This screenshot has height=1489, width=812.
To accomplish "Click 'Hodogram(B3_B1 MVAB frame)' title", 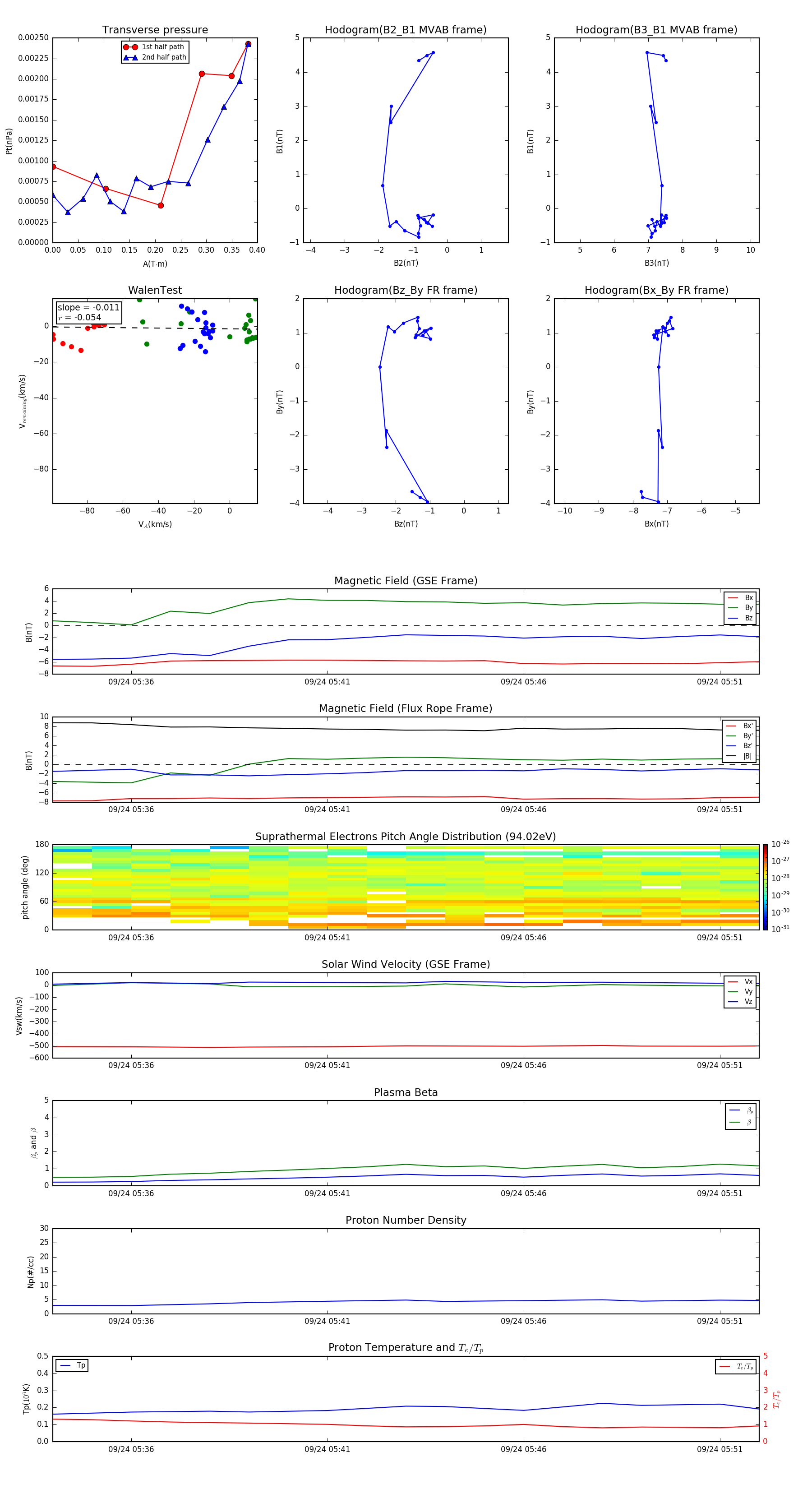I will point(656,30).
